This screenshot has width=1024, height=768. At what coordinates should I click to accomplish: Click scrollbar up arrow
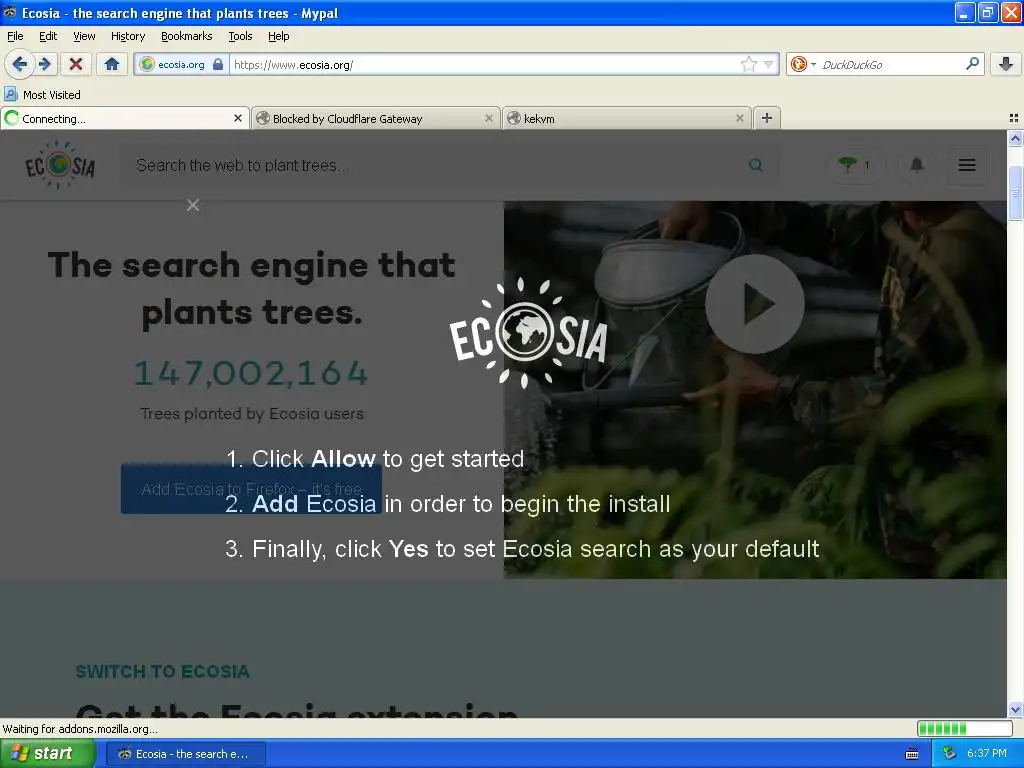tap(1015, 138)
